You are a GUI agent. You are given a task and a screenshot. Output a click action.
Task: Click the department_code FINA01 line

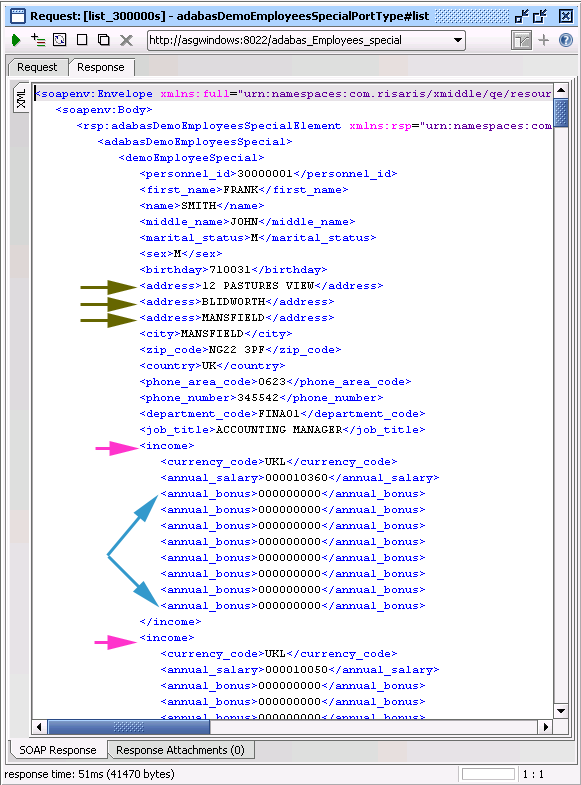pyautogui.click(x=282, y=414)
